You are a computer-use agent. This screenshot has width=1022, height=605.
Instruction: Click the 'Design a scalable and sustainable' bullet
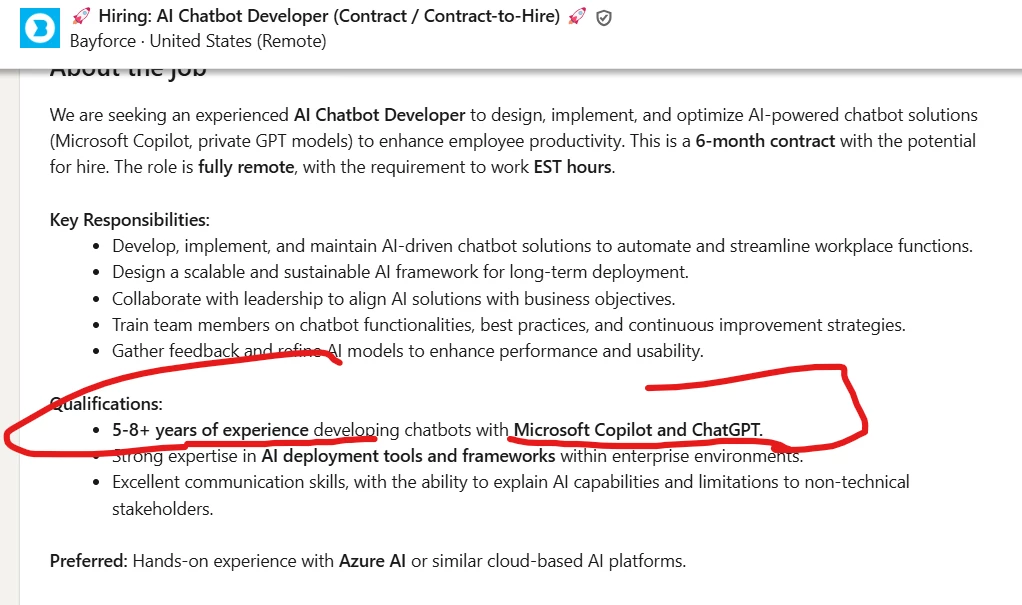400,273
